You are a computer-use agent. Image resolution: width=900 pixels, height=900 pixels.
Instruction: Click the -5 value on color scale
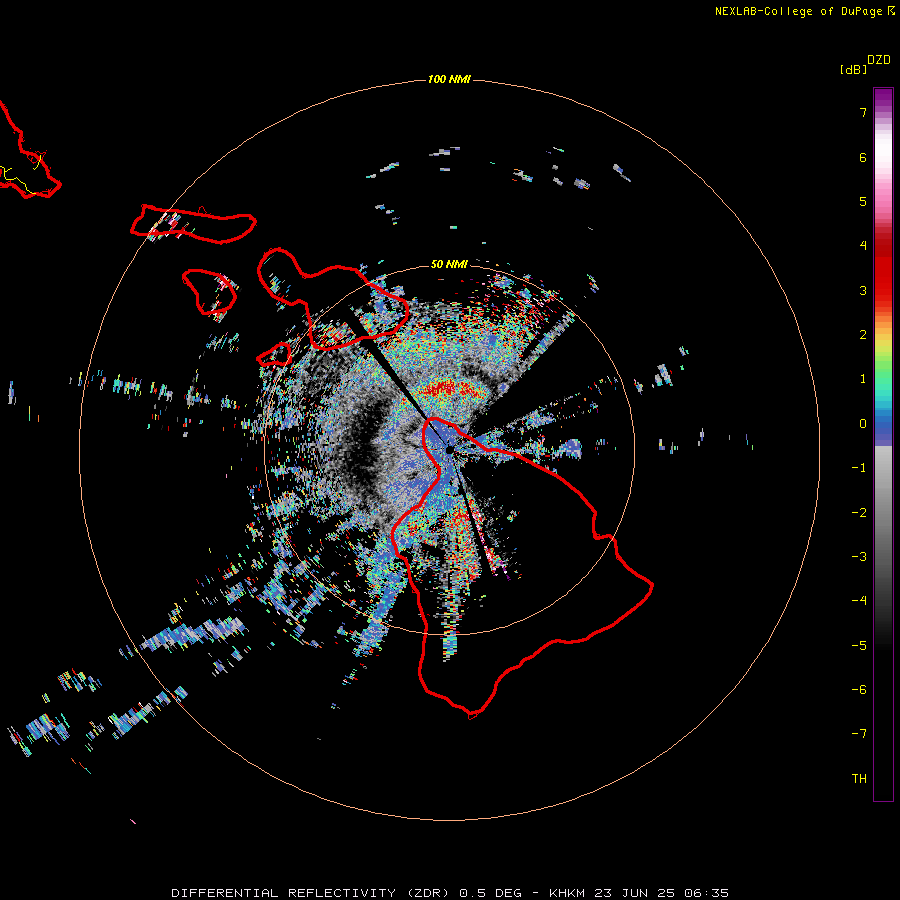859,646
